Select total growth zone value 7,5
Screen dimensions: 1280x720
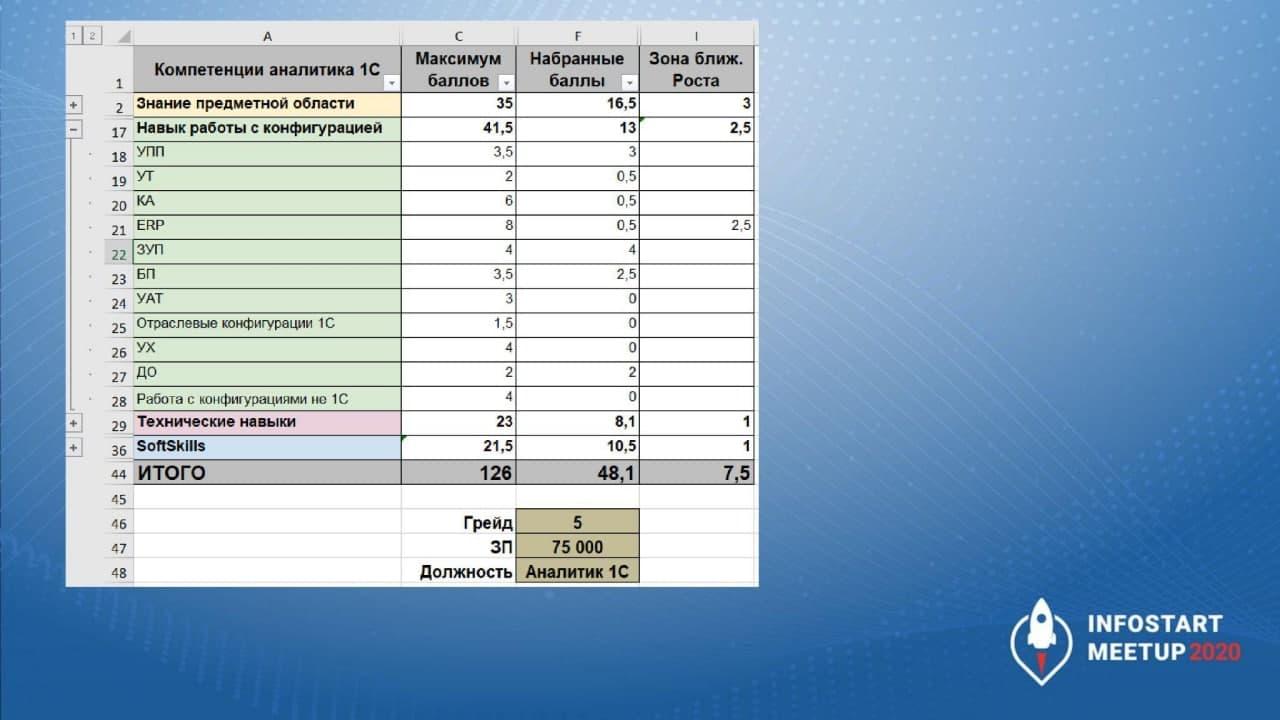pyautogui.click(x=697, y=473)
